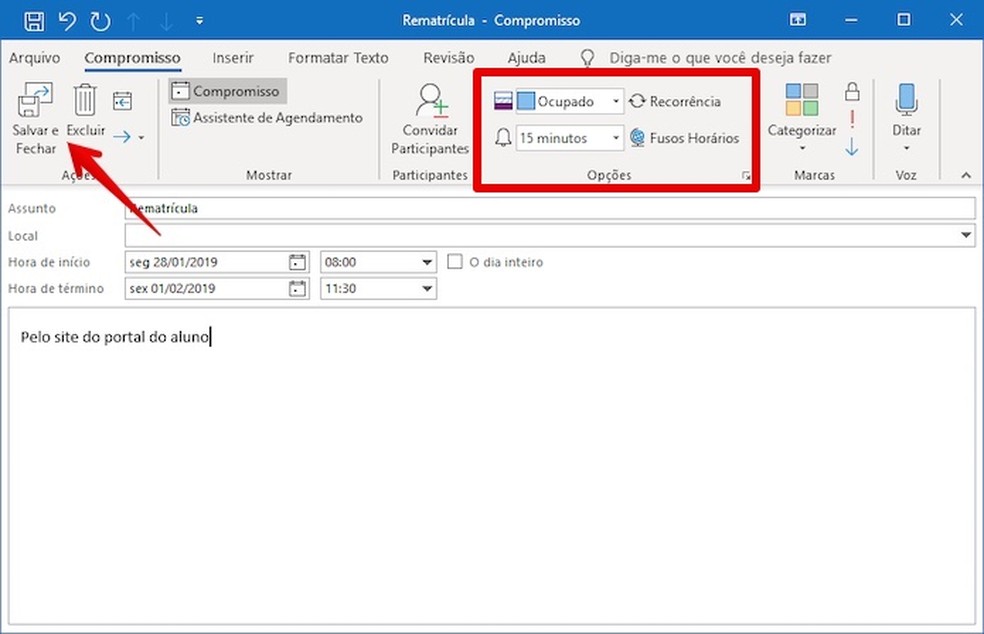Screen dimensions: 984x634
Task: Mark the appointment with high importance
Action: 852,119
